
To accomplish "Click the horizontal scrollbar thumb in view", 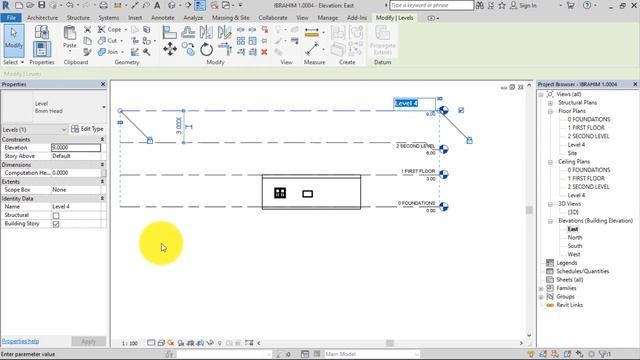I will click(x=390, y=343).
